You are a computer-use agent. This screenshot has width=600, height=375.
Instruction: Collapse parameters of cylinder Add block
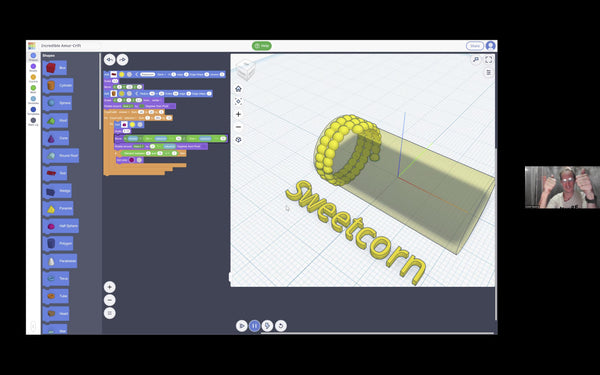[x=137, y=93]
